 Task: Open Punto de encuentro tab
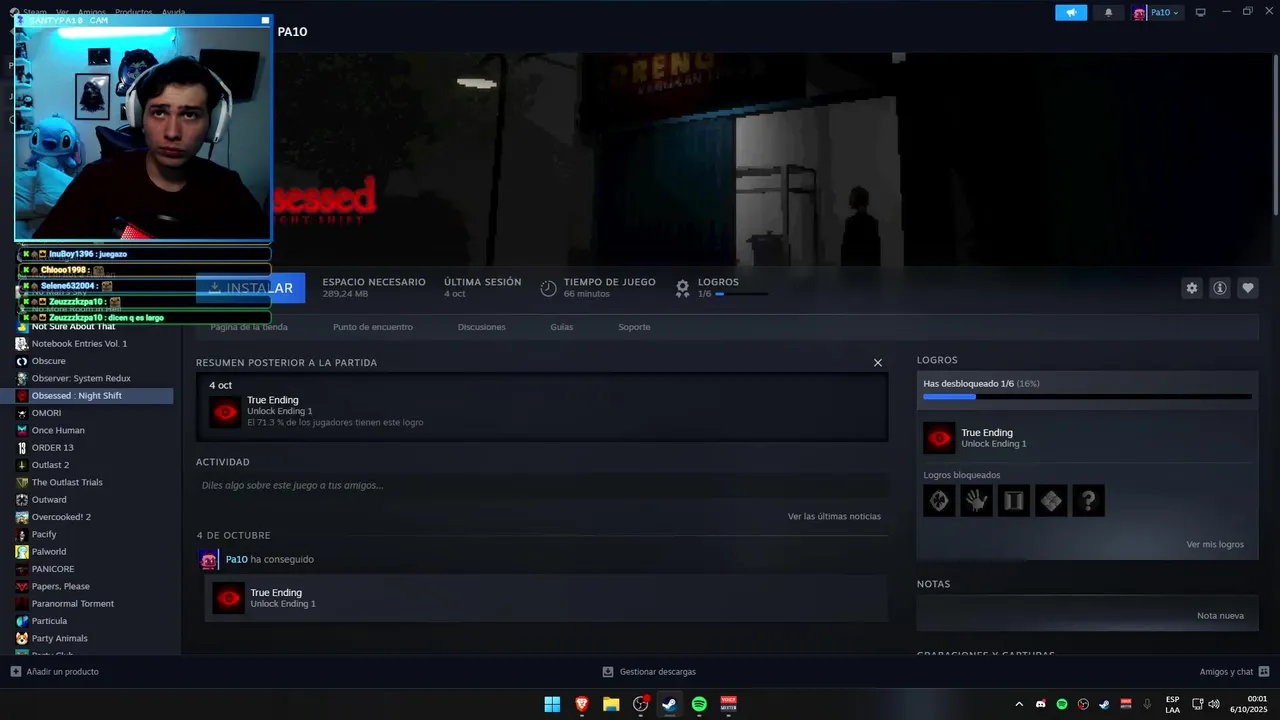tap(373, 327)
